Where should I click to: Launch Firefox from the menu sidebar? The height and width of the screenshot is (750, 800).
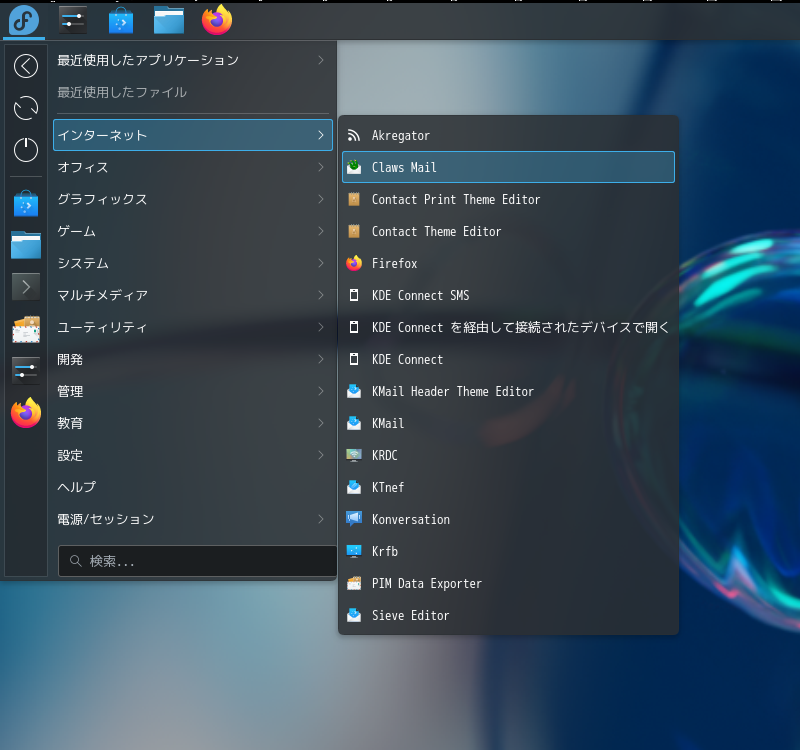coord(26,413)
